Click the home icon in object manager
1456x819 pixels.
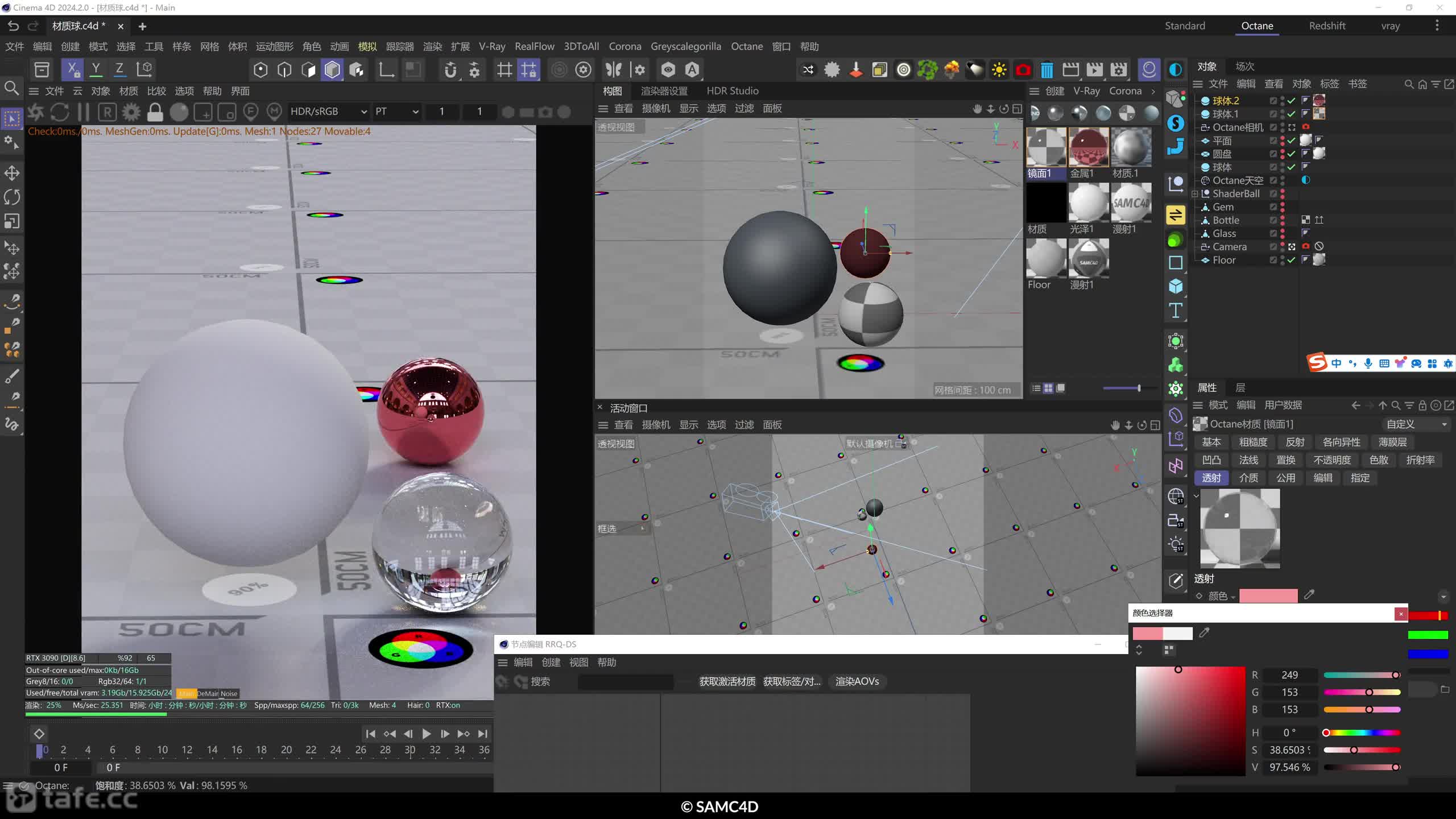1422,84
